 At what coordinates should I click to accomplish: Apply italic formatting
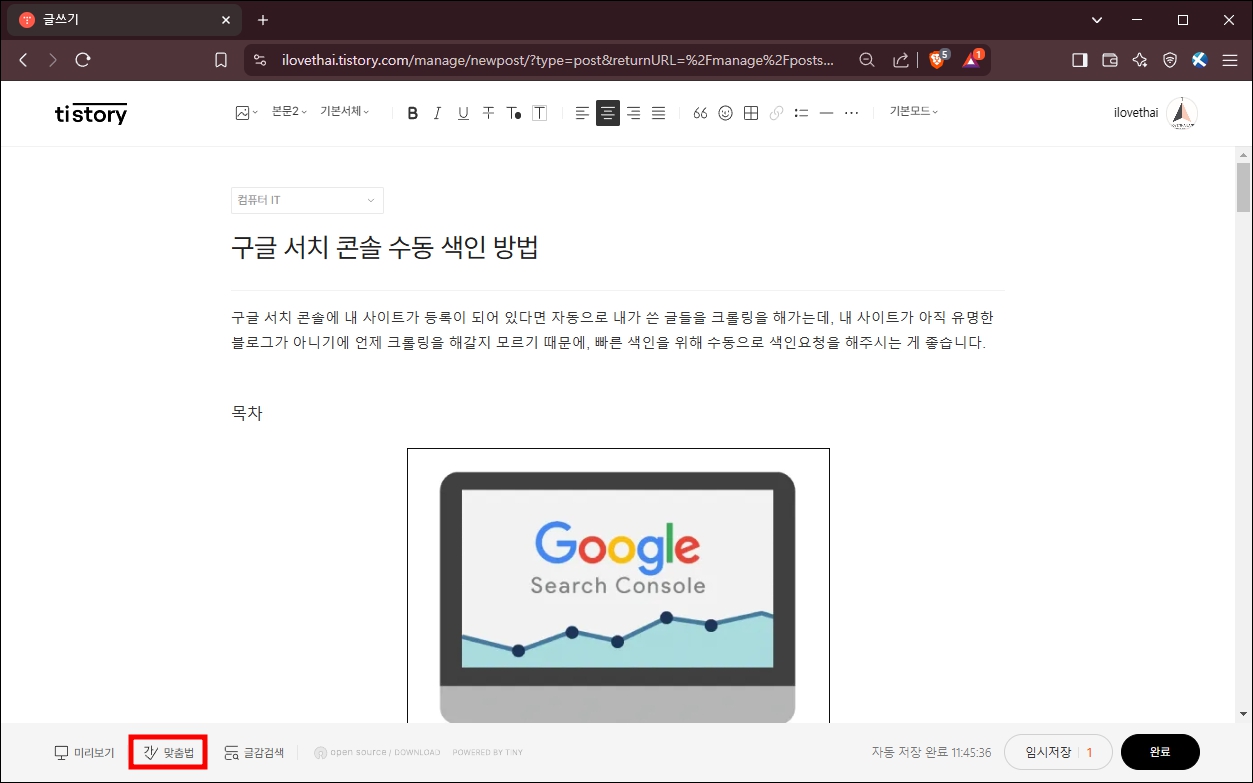click(437, 113)
